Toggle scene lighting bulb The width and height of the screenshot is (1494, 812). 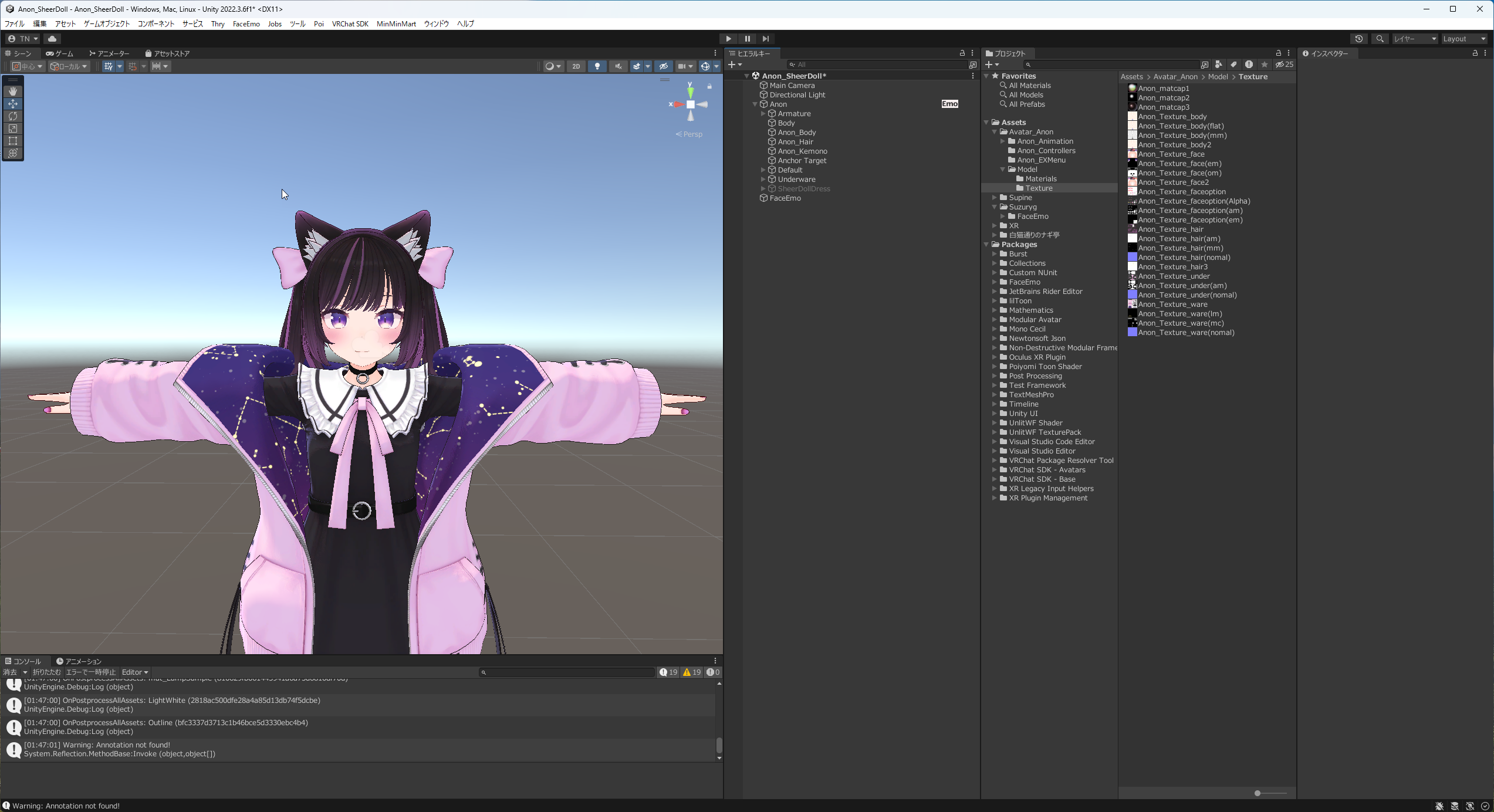point(597,66)
